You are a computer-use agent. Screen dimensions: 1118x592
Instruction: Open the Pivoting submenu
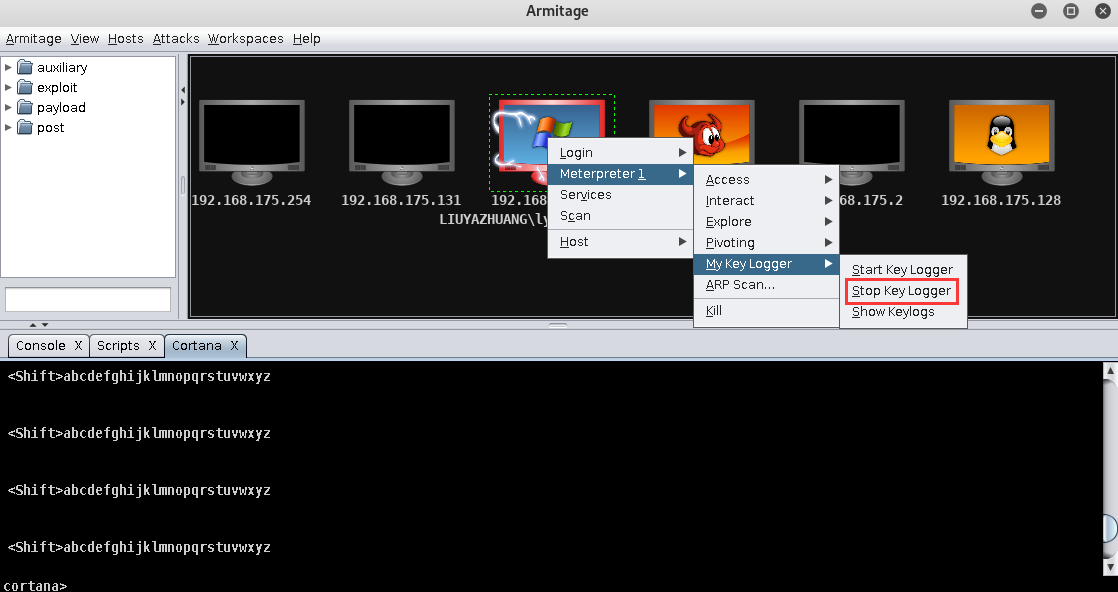pos(766,243)
